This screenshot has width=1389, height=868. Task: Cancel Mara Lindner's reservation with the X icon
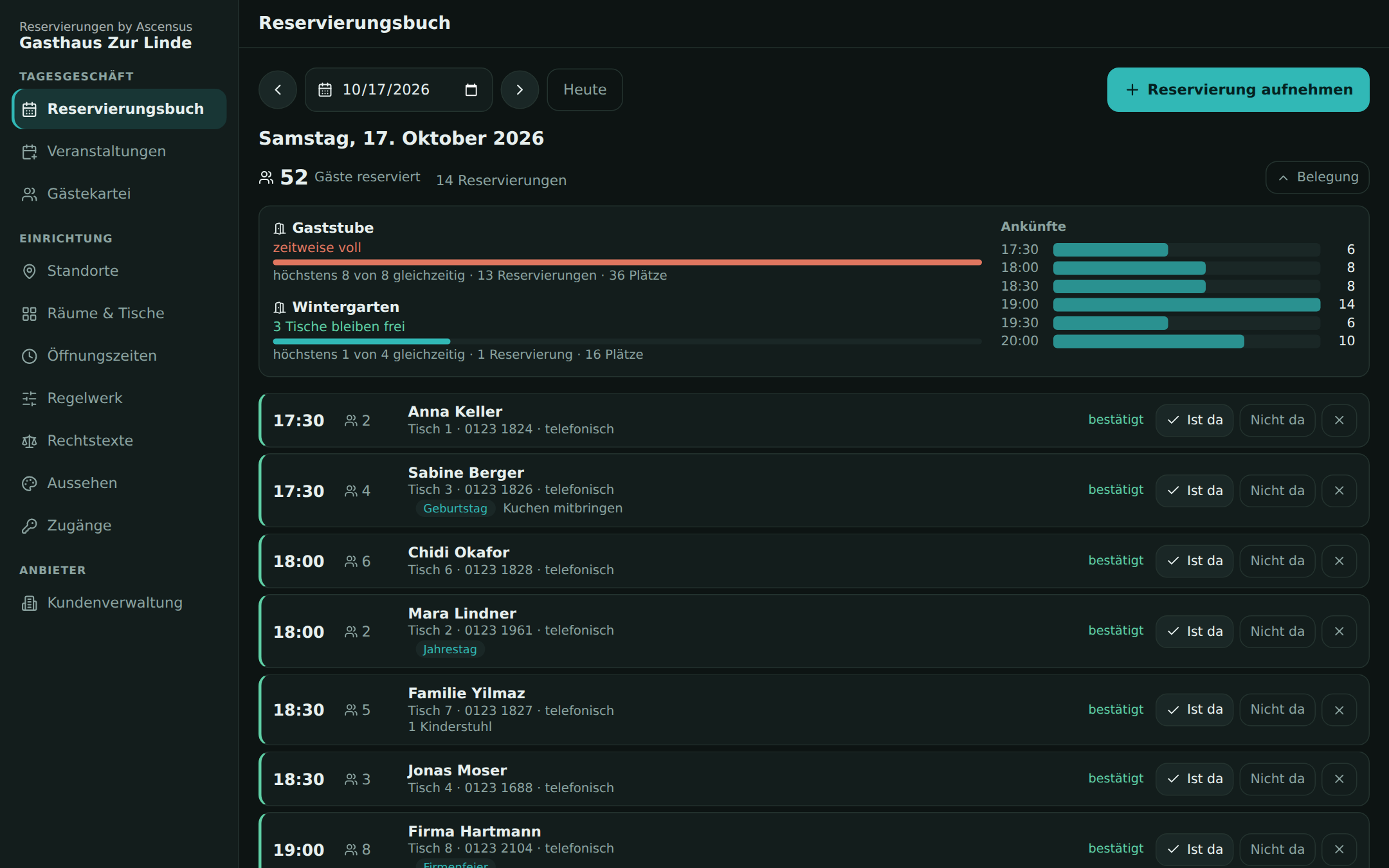1339,631
